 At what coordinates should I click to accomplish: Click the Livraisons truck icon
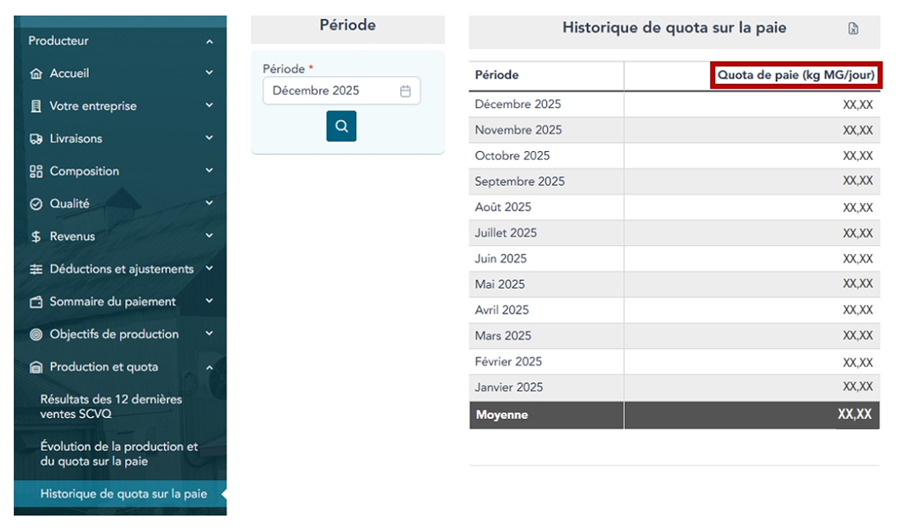pos(37,139)
